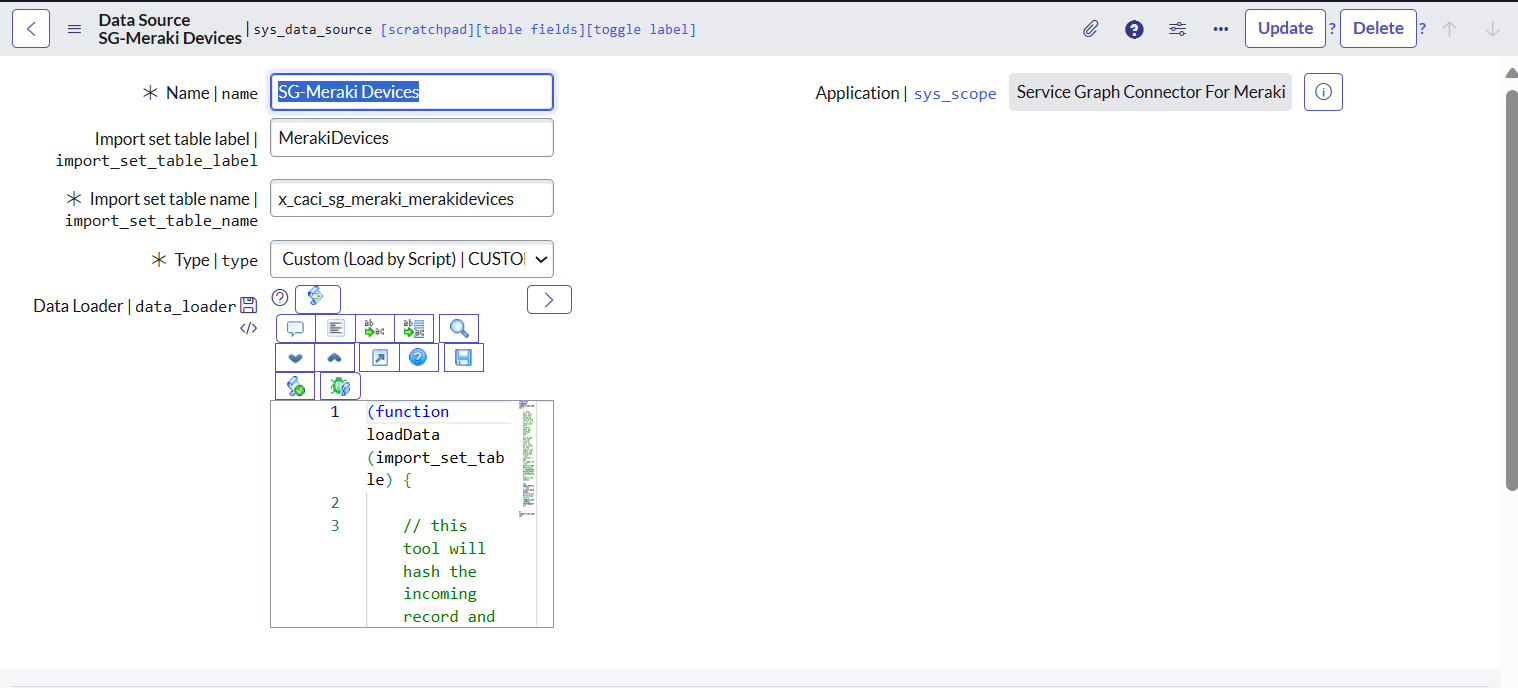Viewport: 1518px width, 688px height.
Task: Open the Type dropdown showing Custom (Load by Script)
Action: (411, 259)
